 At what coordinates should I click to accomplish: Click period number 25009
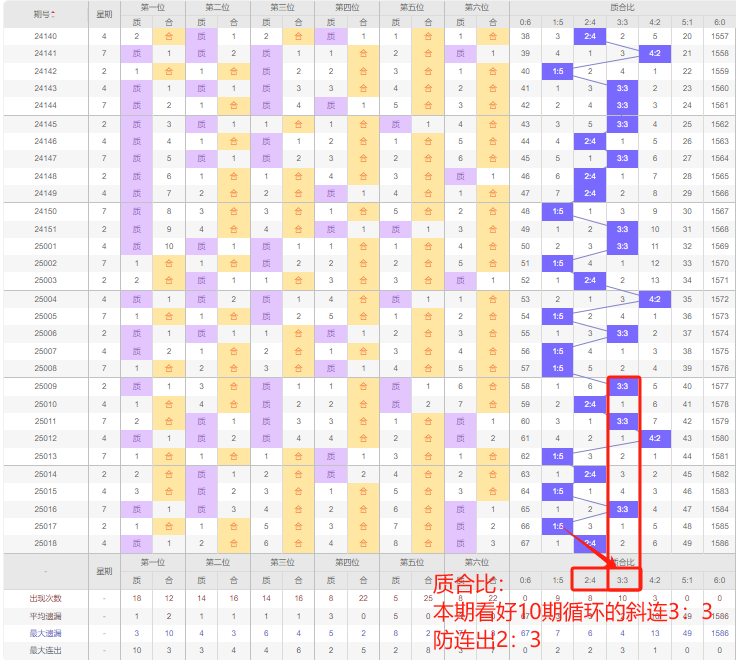coord(45,386)
